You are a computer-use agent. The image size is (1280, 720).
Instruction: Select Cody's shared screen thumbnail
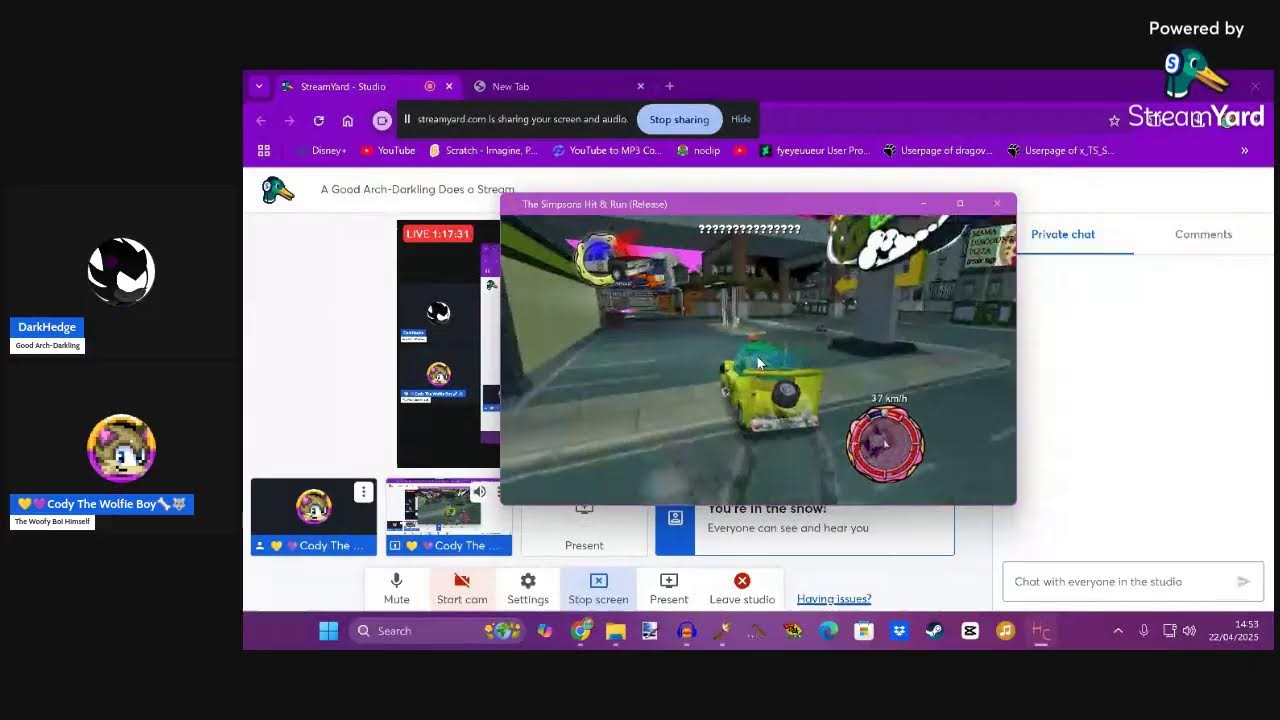(449, 517)
